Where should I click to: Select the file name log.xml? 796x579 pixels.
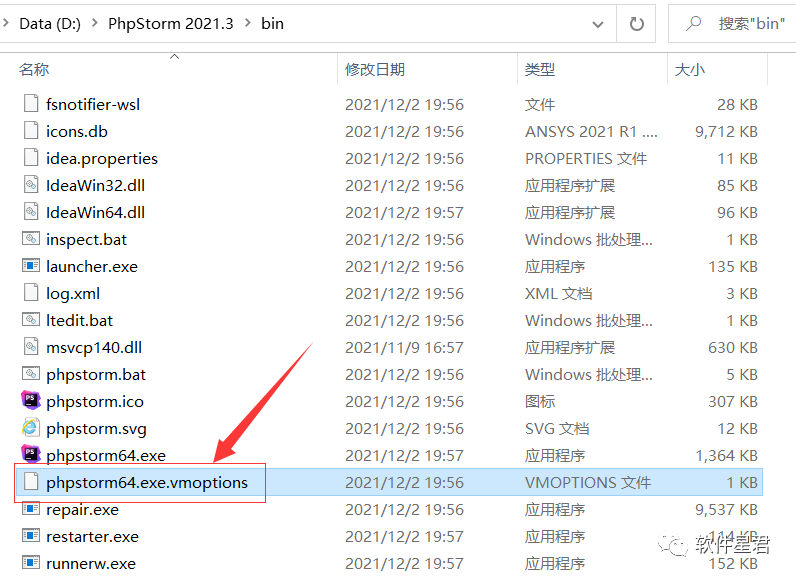point(73,294)
